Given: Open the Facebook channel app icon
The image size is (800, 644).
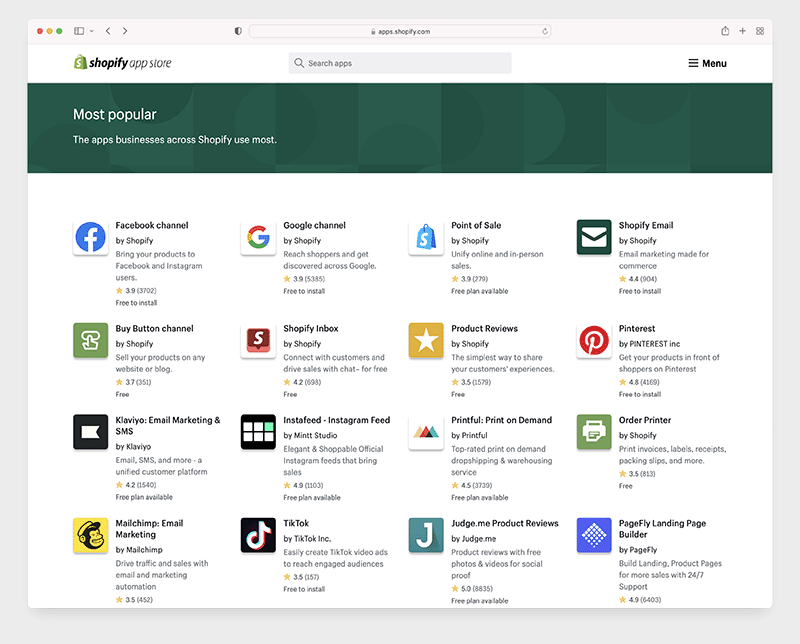Looking at the screenshot, I should (x=90, y=237).
